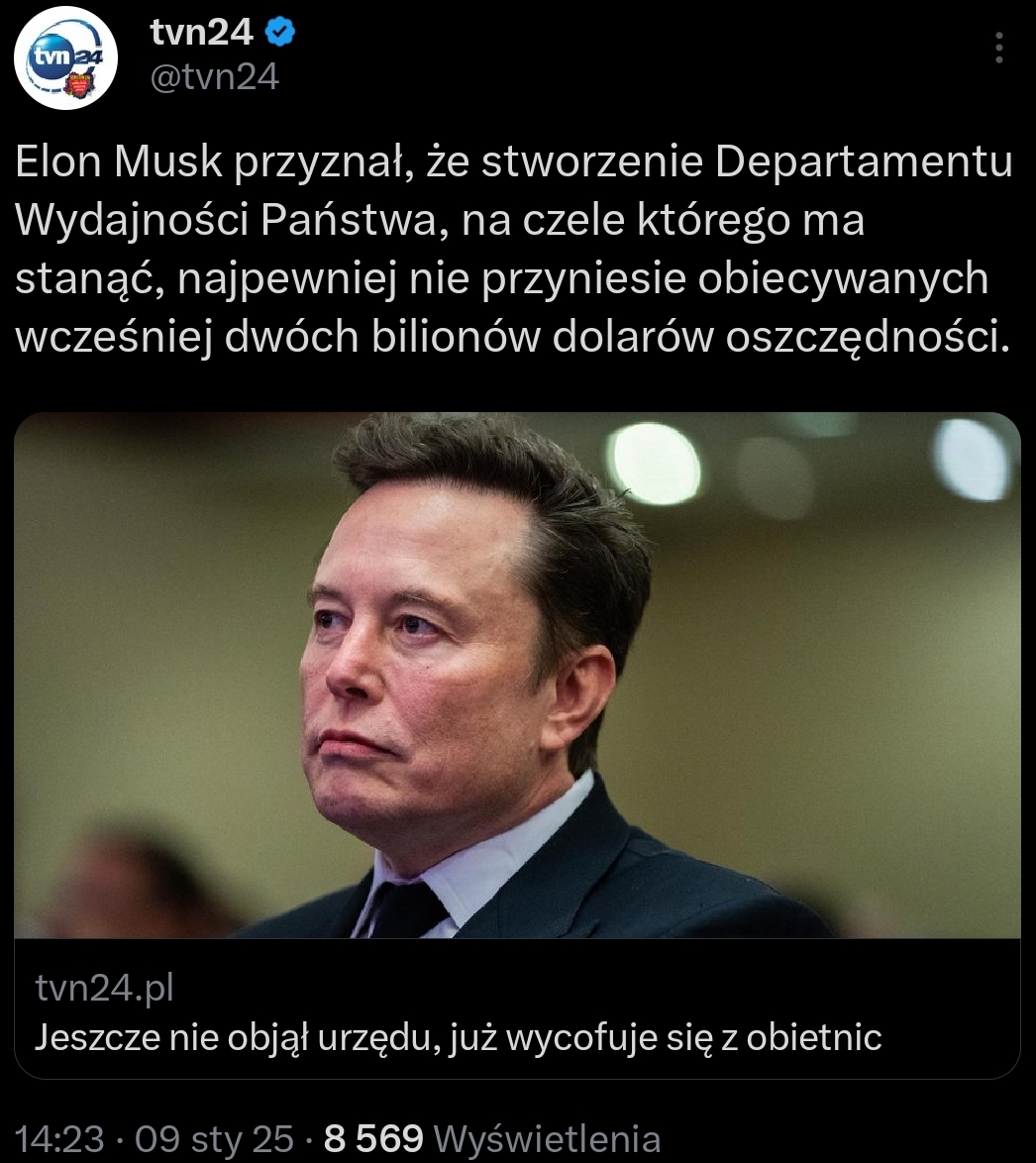Click the 14:23 timestamp
The height and width of the screenshot is (1163, 1036).
tap(59, 1138)
